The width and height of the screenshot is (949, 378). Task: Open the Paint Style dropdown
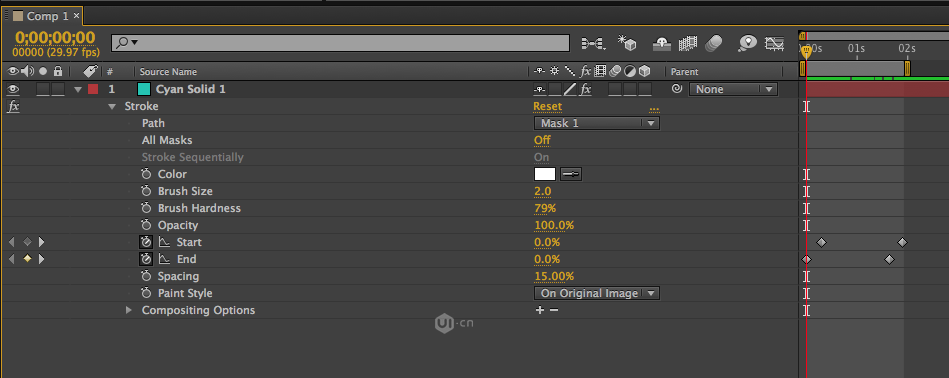click(x=597, y=293)
